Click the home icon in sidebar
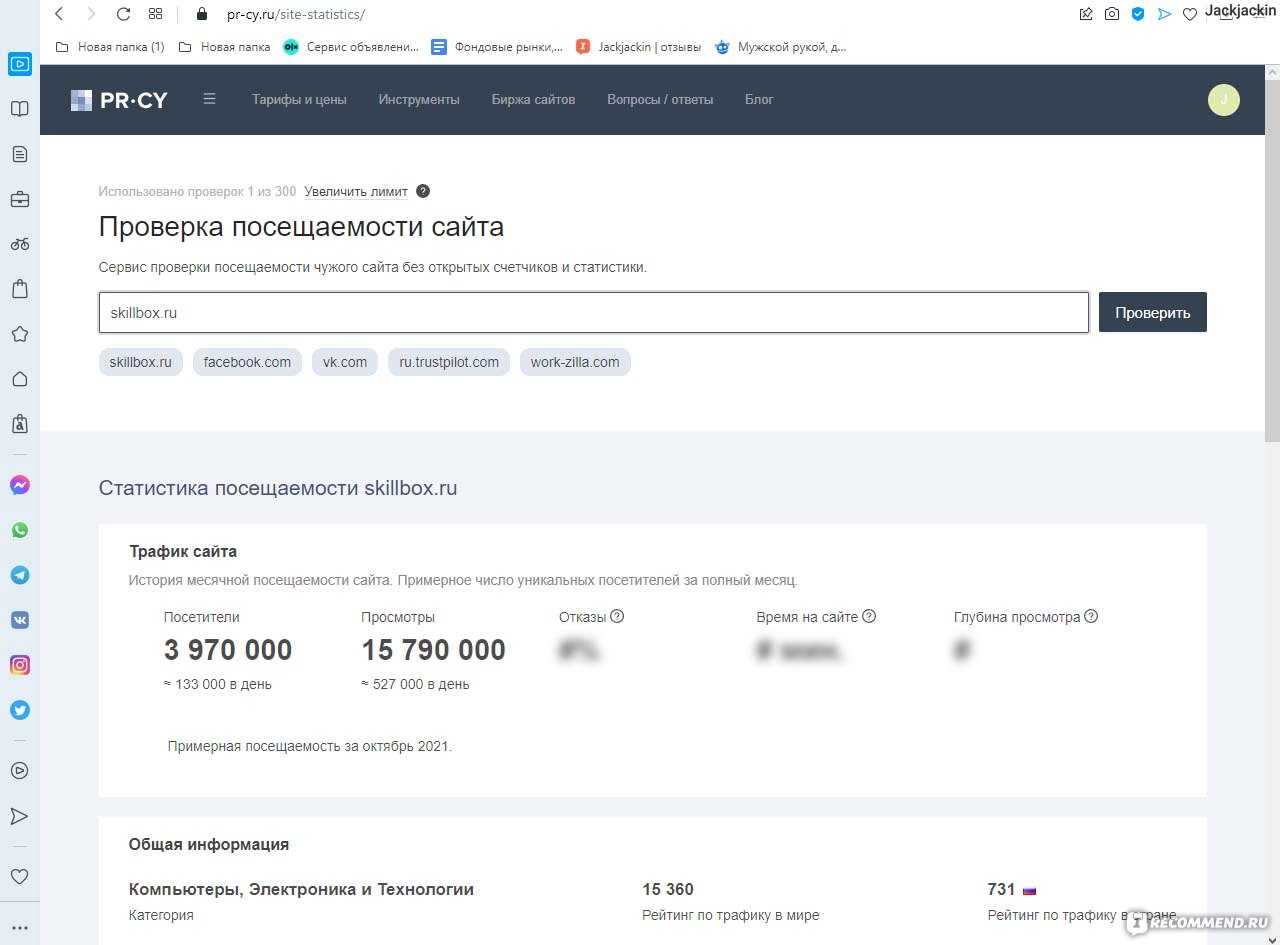The image size is (1280, 945). (x=20, y=379)
